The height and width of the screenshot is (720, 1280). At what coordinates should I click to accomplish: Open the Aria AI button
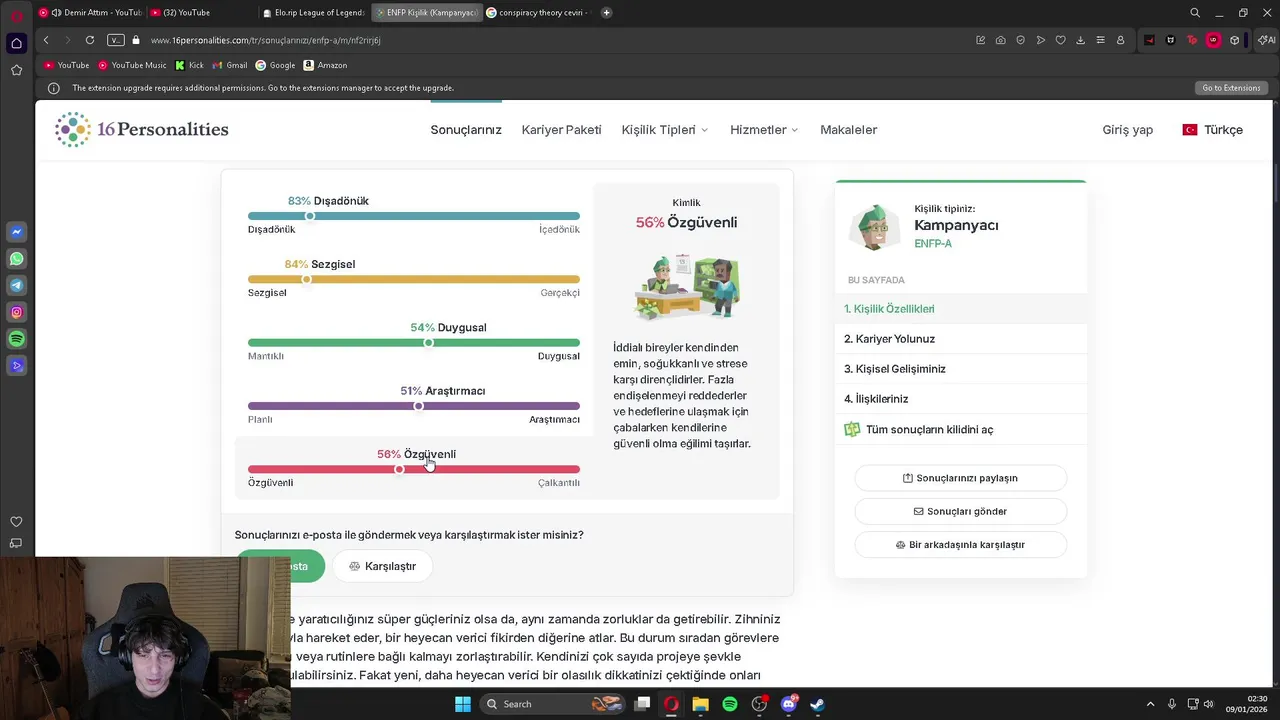point(1265,40)
